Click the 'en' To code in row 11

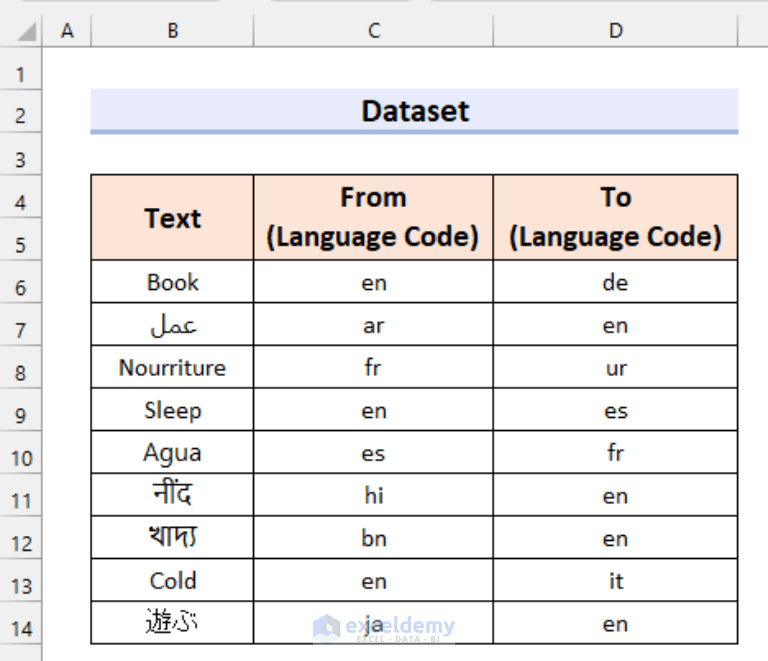click(615, 495)
